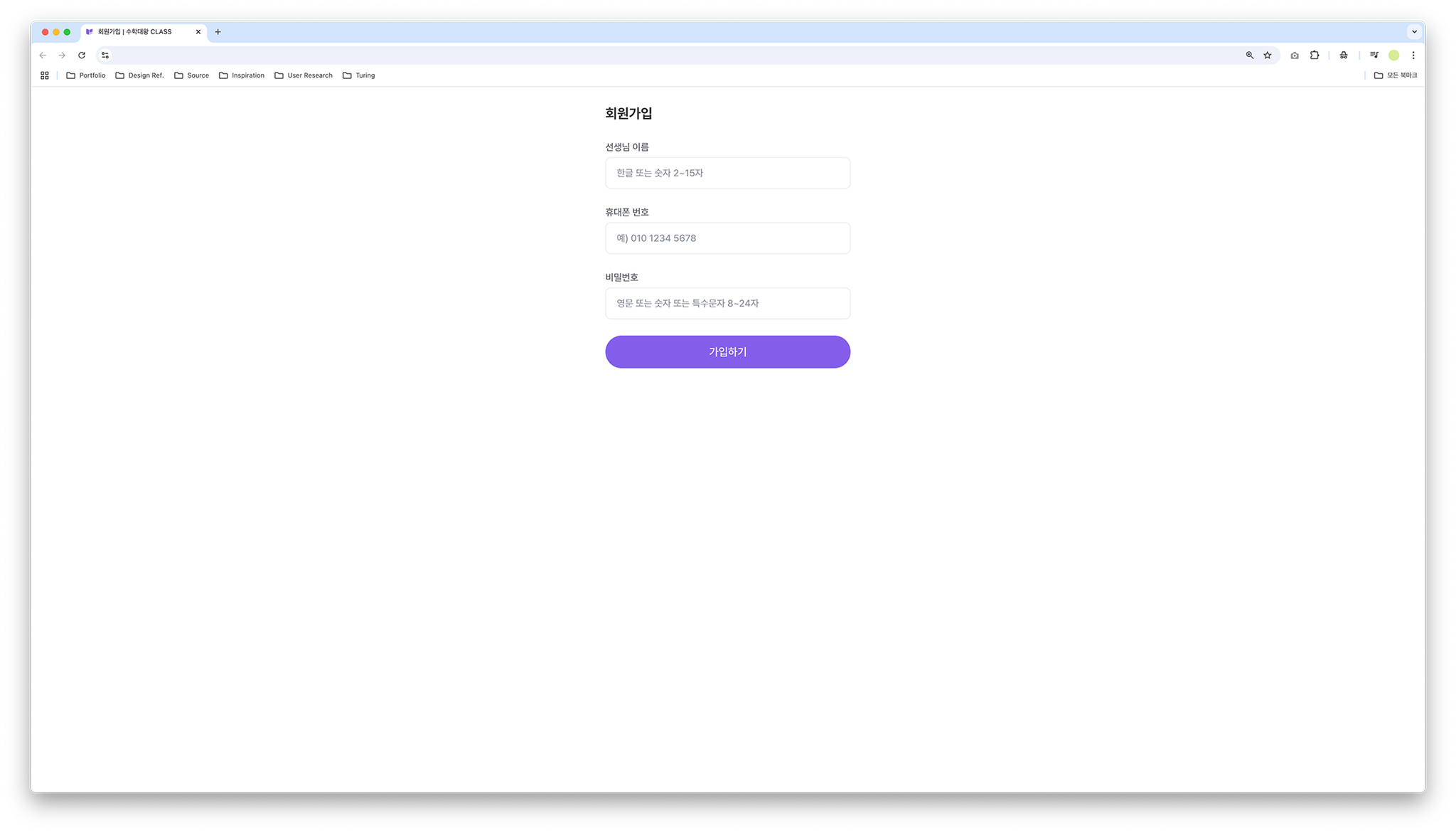The width and height of the screenshot is (1456, 833).
Task: Open the green profile avatar
Action: coord(1394,55)
